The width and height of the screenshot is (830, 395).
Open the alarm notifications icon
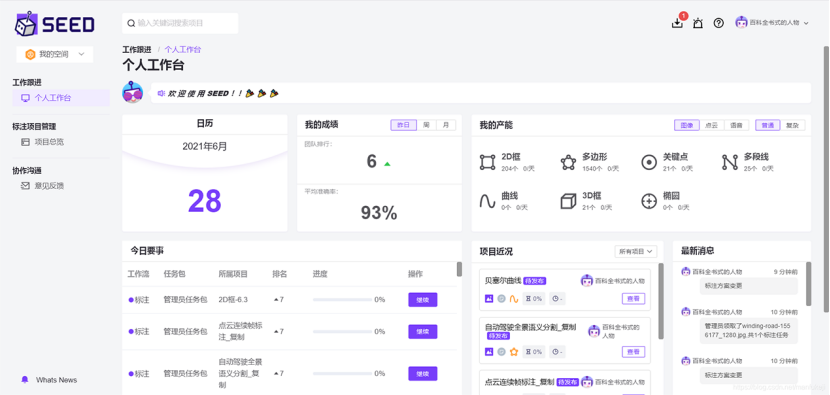pyautogui.click(x=698, y=23)
